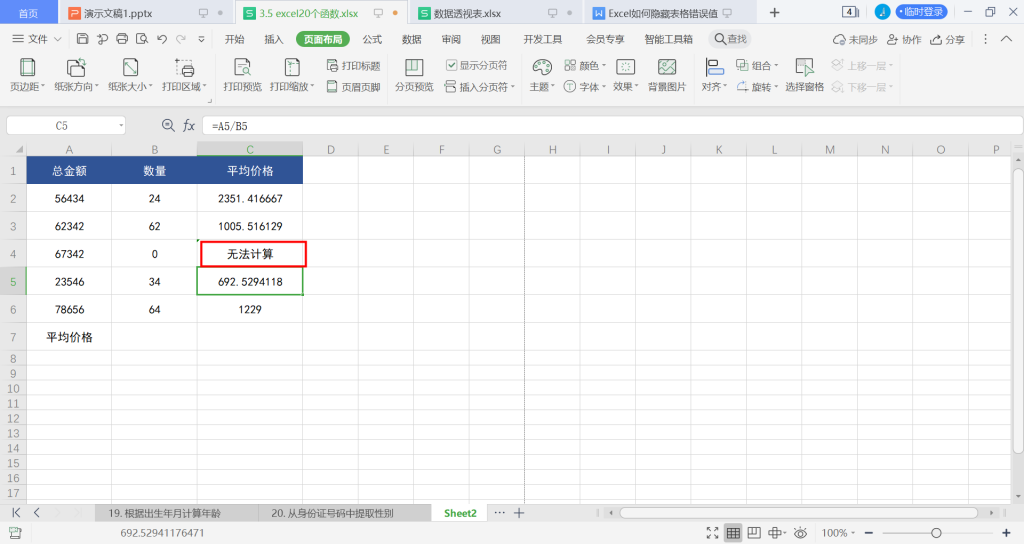Image resolution: width=1024 pixels, height=544 pixels.
Task: Open the 选择窗格 selection pane
Action: point(805,75)
